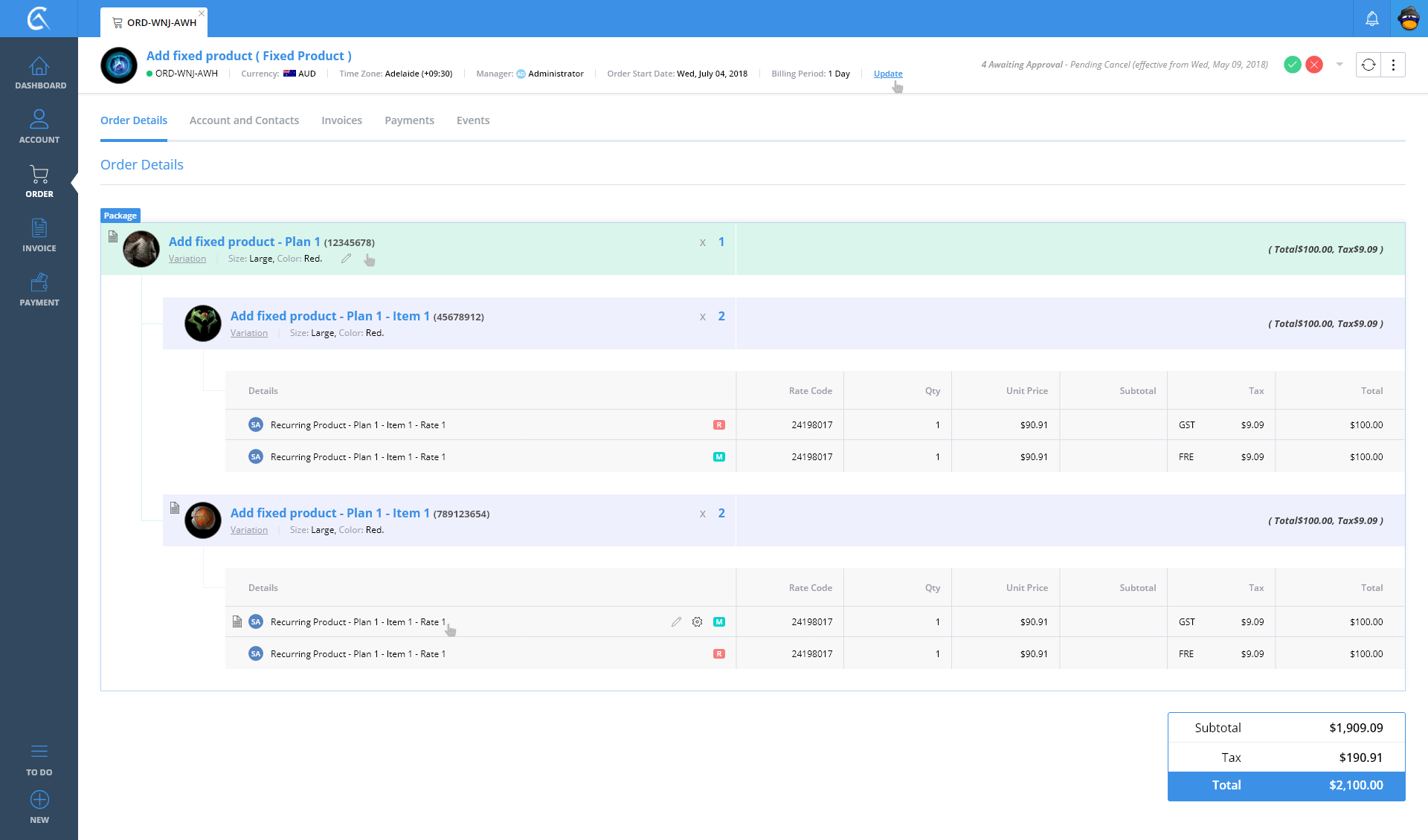This screenshot has width=1428, height=840.
Task: Expand the approval status dropdown arrow
Action: [x=1339, y=65]
